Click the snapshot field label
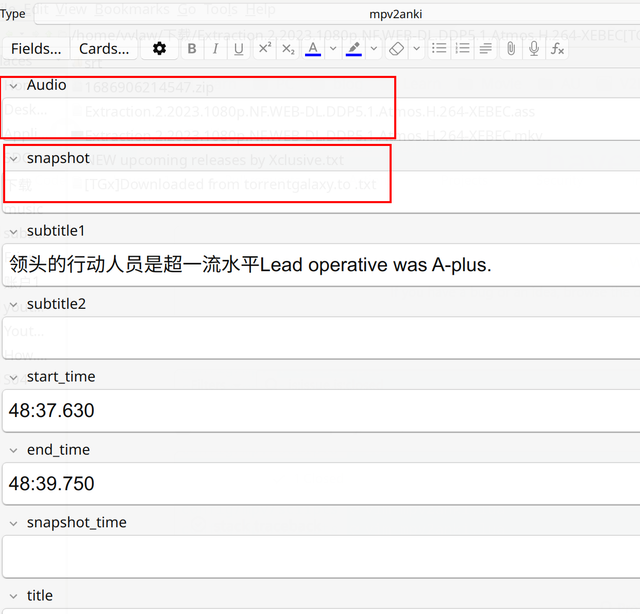 [58, 158]
